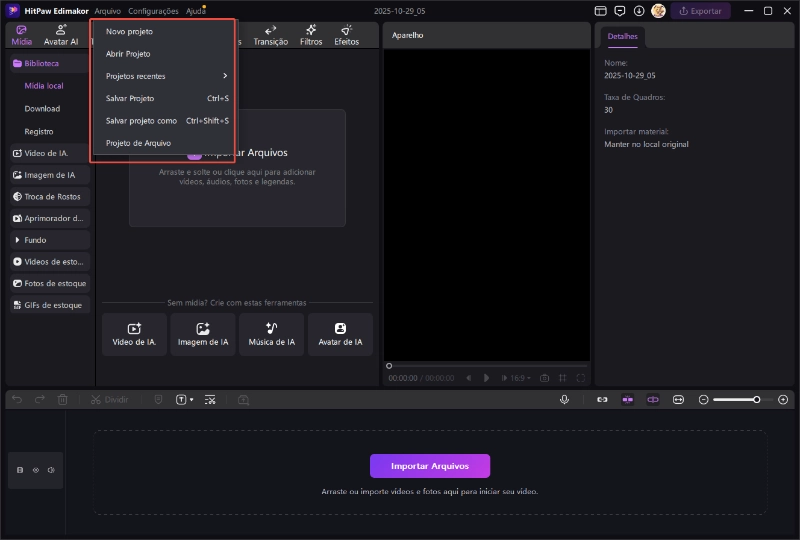Expand the Projetos recentes submenu
Screen dimensions: 800x540
(x=166, y=76)
